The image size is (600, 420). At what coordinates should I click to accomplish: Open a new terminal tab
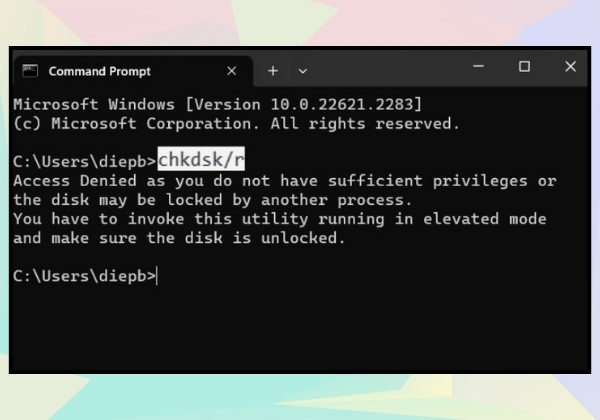click(273, 71)
